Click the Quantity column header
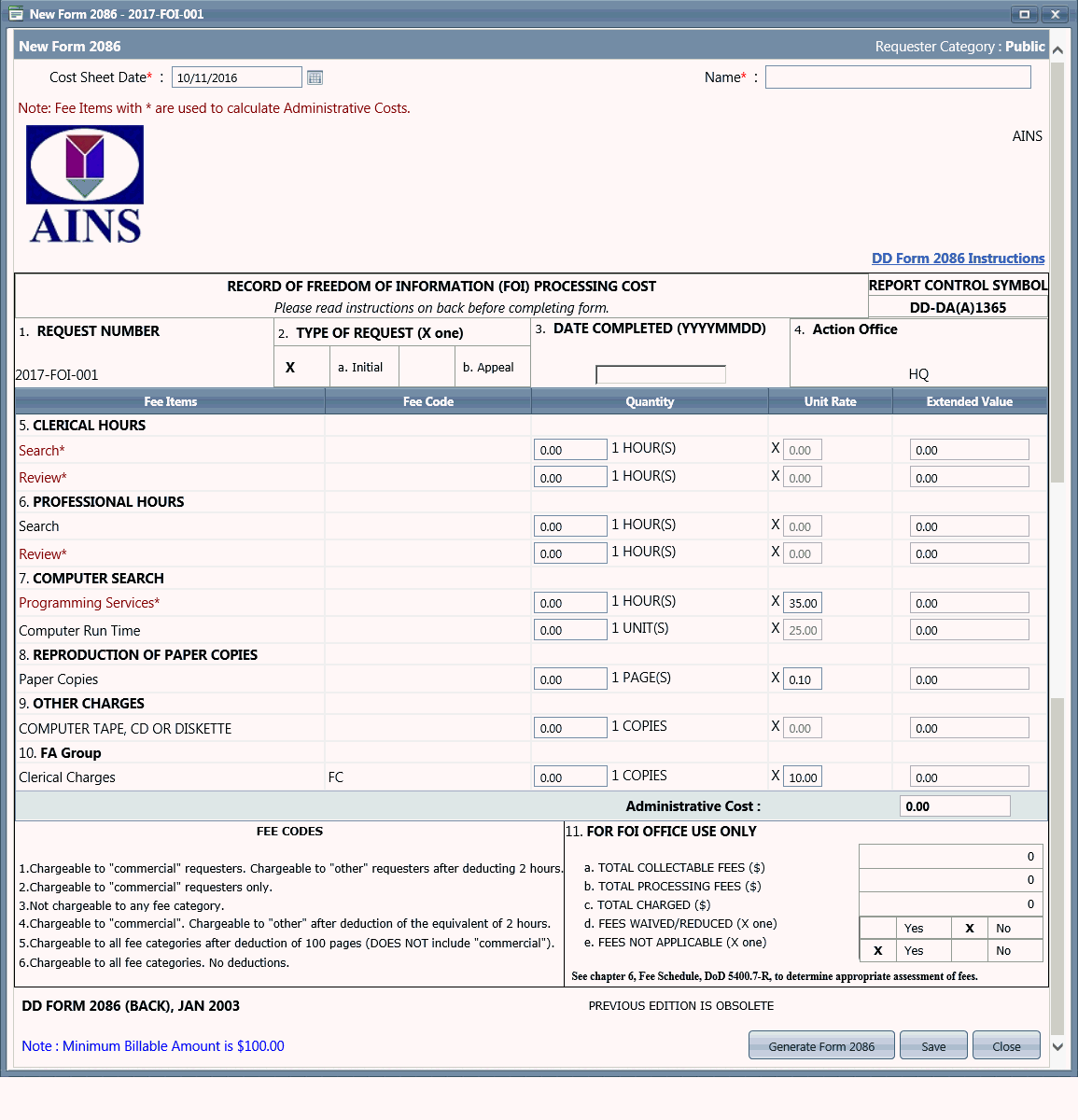1078x1120 pixels. (650, 401)
